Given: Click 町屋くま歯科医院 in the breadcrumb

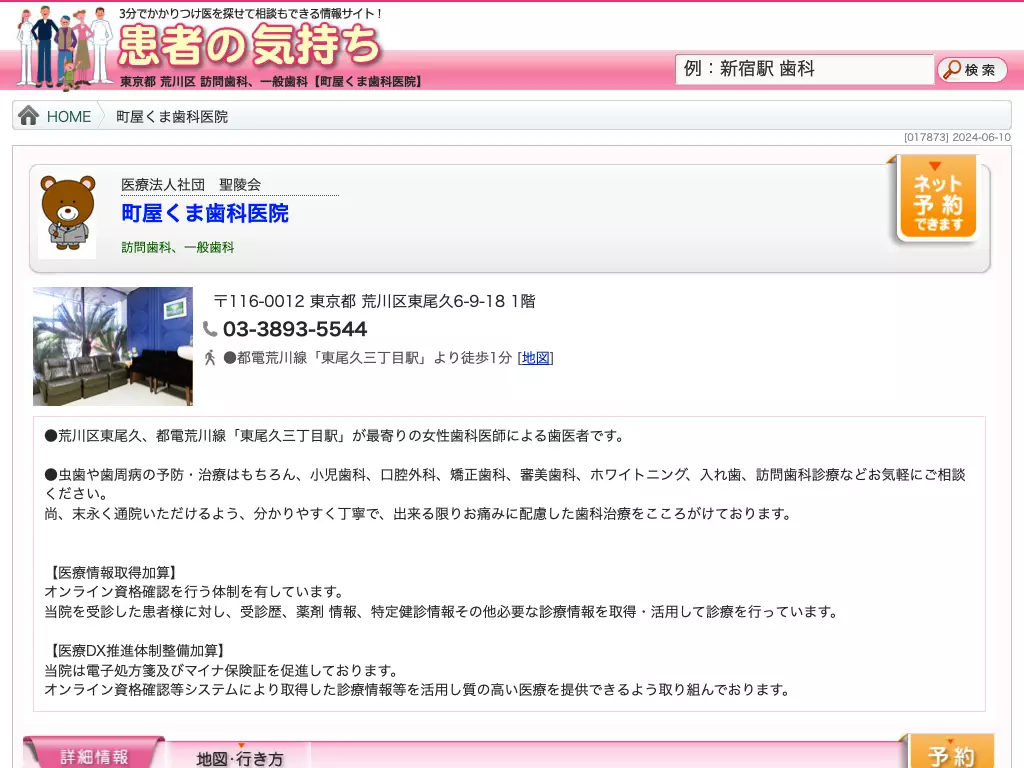Looking at the screenshot, I should pyautogui.click(x=172, y=117).
